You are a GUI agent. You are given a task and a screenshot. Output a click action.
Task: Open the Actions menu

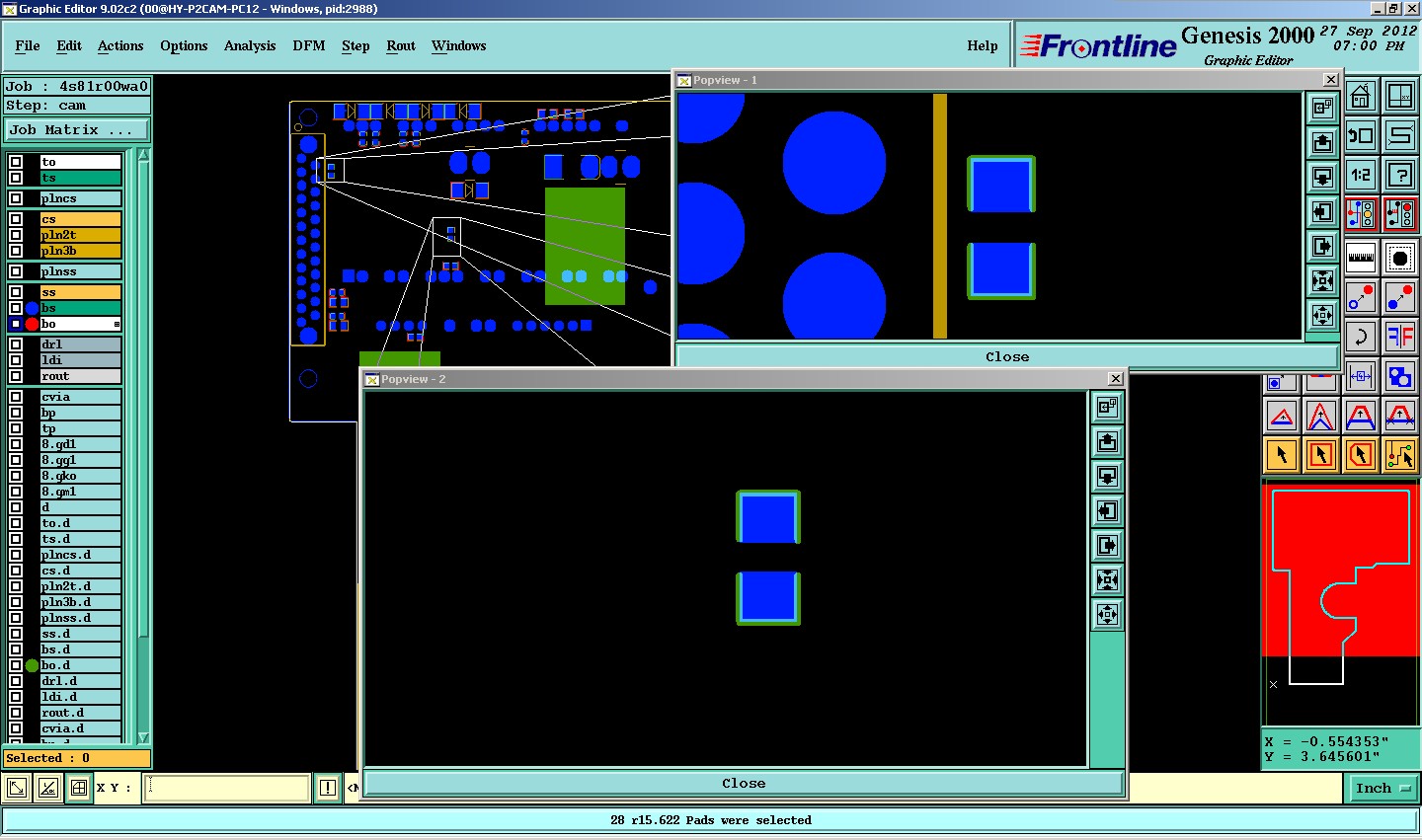[x=120, y=45]
